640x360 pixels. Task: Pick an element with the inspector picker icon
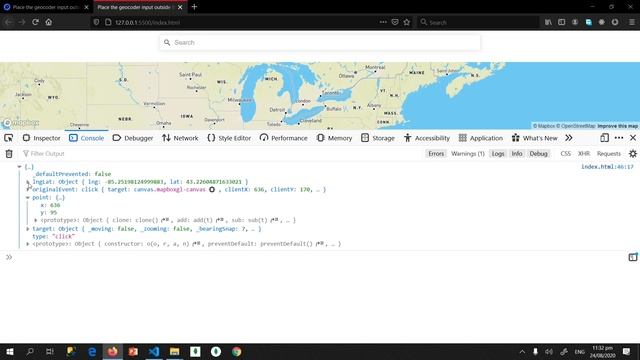9,138
